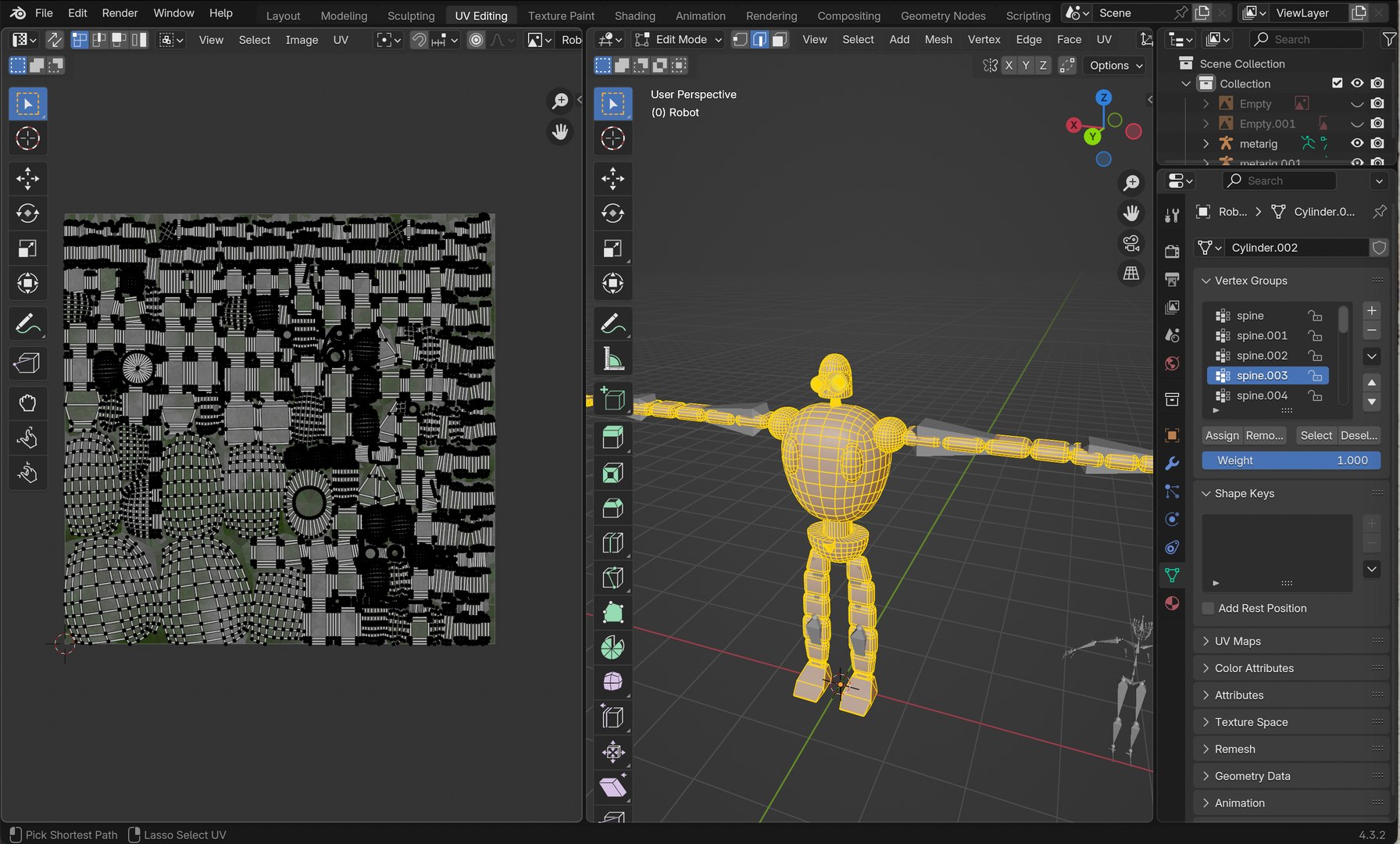1400x844 pixels.
Task: Open the Options dropdown
Action: coord(1115,66)
